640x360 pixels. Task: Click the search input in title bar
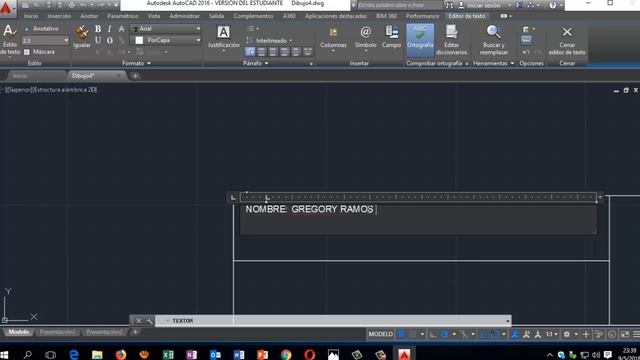click(399, 5)
